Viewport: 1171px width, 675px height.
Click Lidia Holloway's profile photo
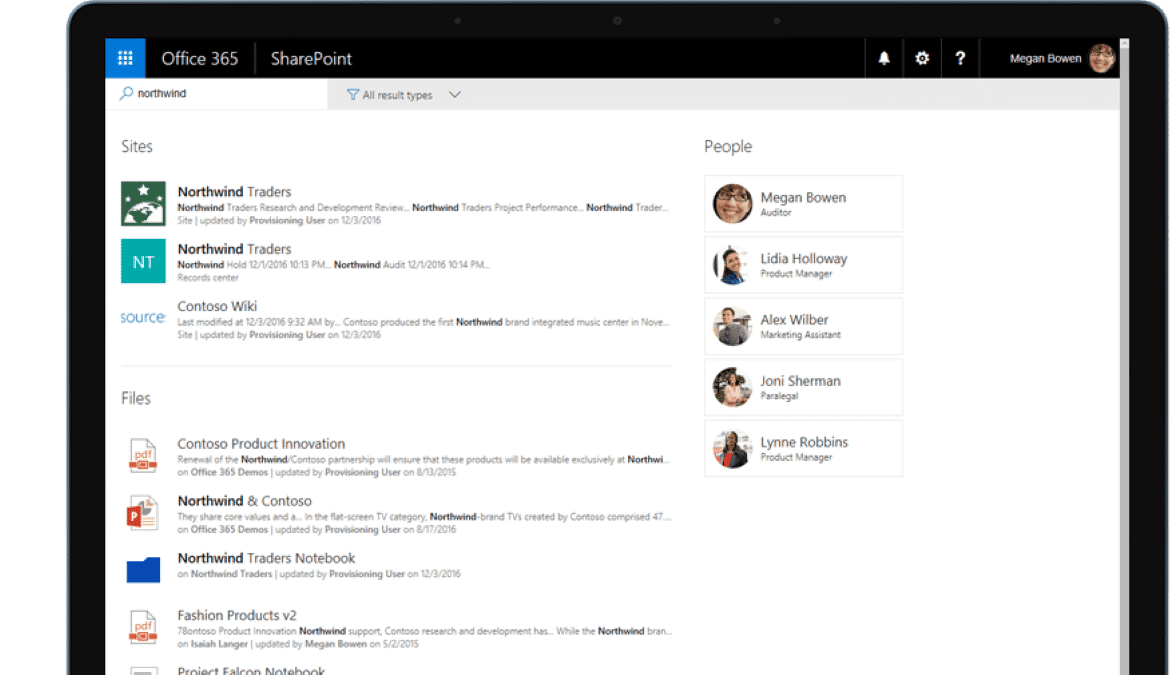coord(732,265)
